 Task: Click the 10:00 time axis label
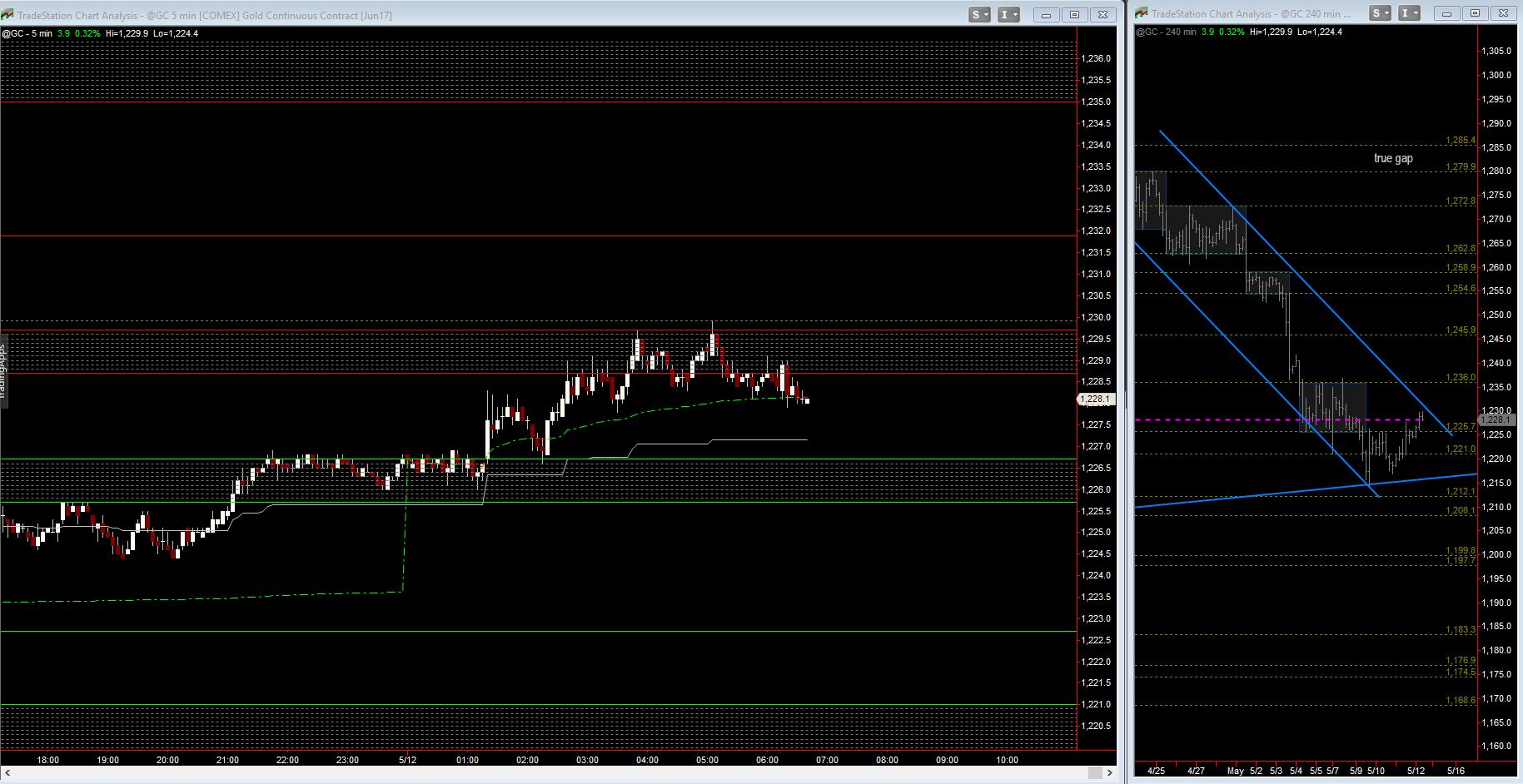click(1007, 760)
